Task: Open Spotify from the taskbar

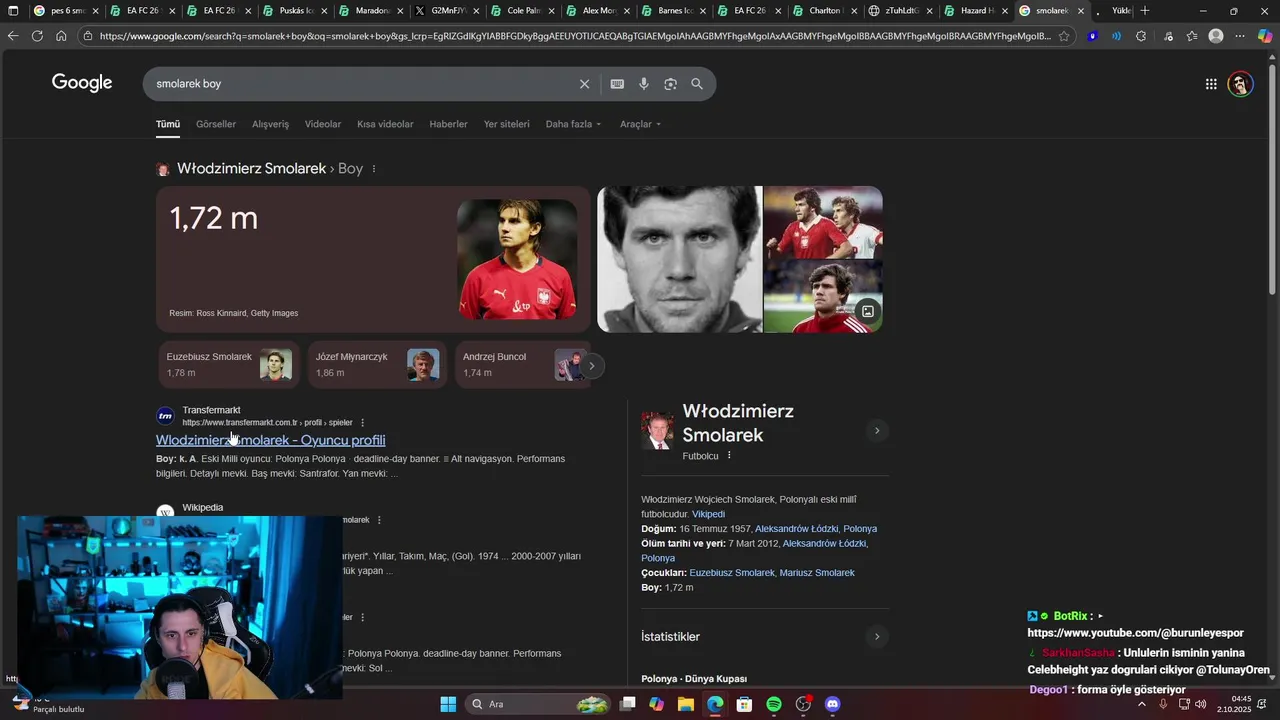Action: tap(774, 704)
